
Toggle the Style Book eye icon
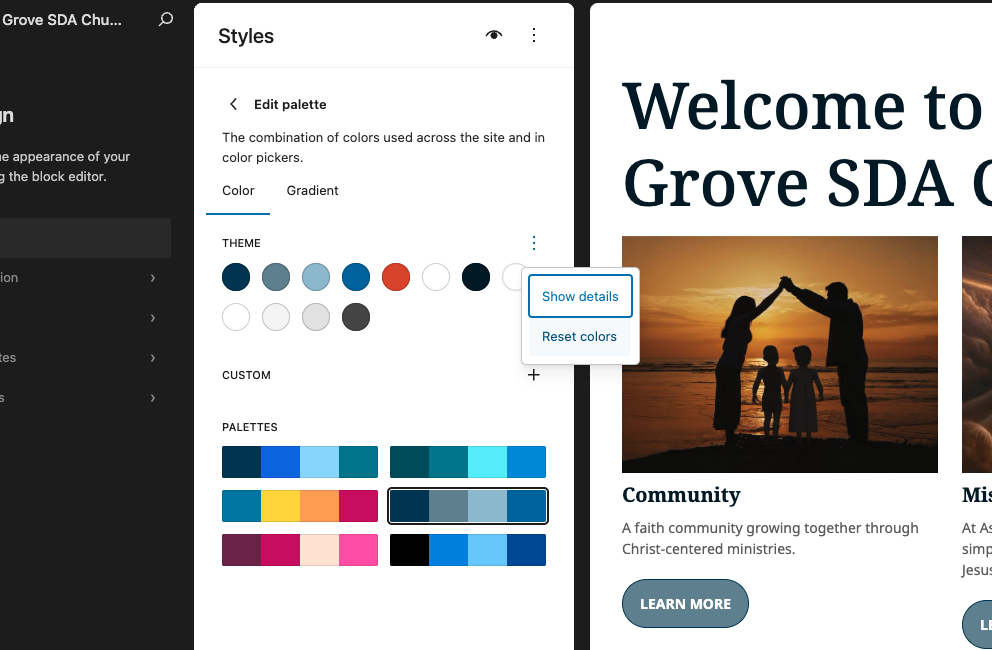coord(494,35)
